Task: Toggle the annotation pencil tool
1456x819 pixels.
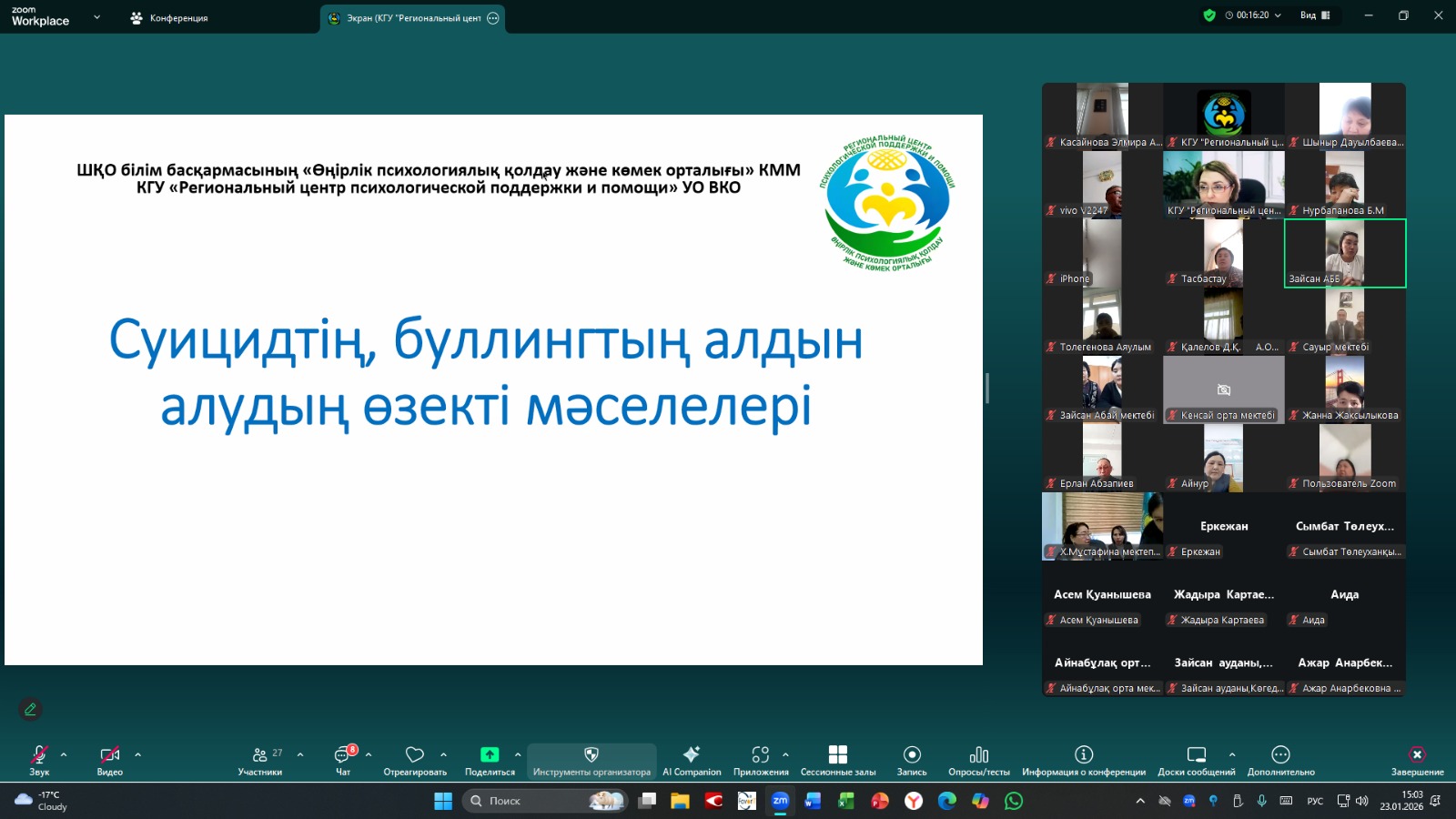Action: point(30,709)
